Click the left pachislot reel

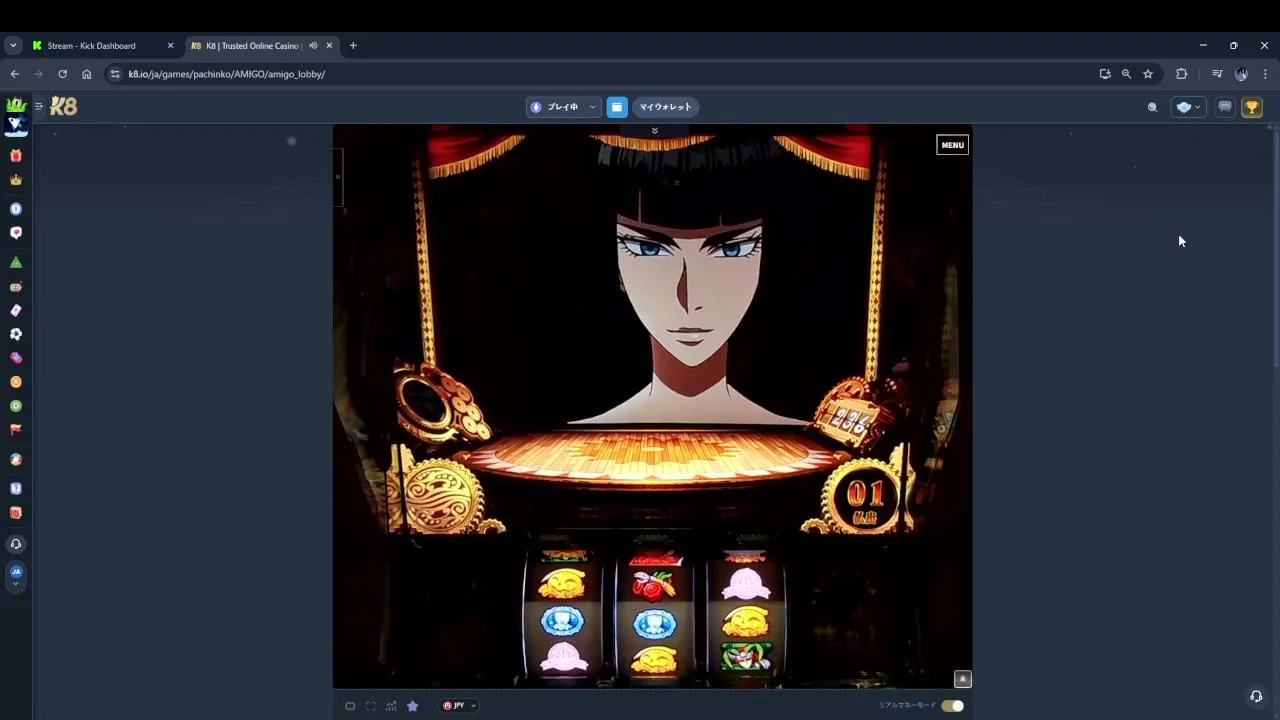(563, 615)
